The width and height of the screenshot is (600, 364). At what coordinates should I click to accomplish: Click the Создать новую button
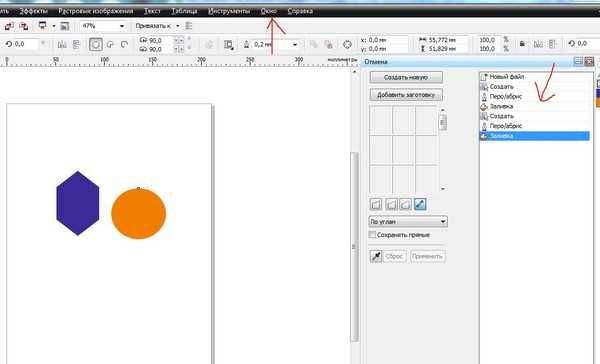pos(406,77)
